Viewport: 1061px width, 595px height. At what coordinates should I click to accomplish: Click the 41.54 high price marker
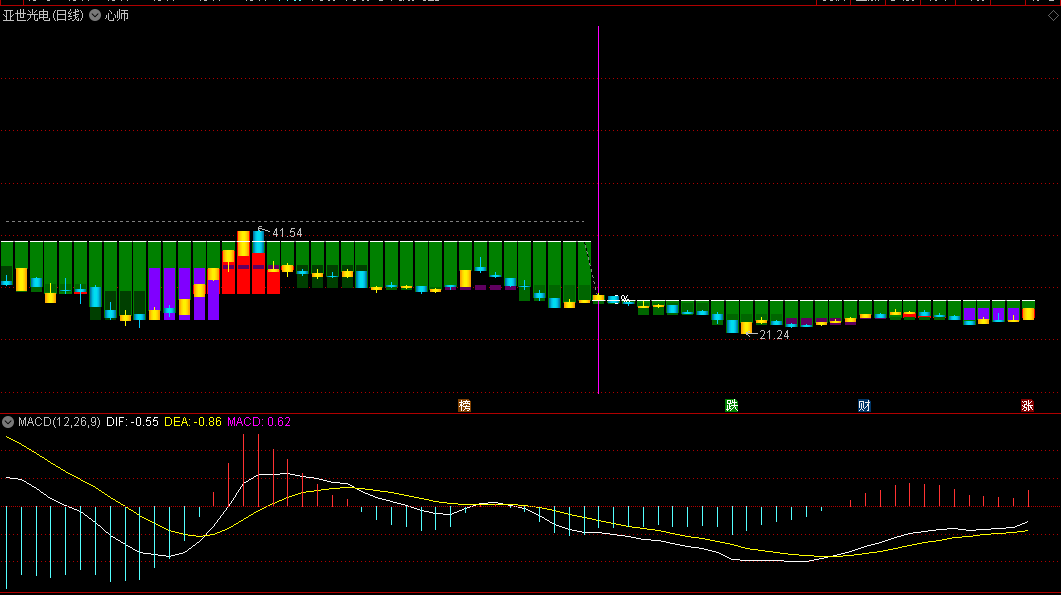point(286,233)
